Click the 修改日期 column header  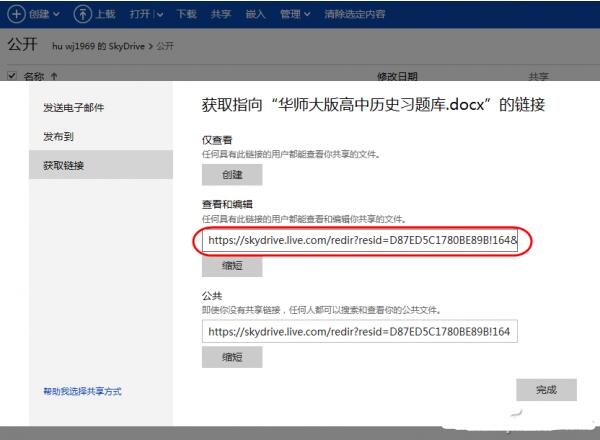click(x=397, y=76)
